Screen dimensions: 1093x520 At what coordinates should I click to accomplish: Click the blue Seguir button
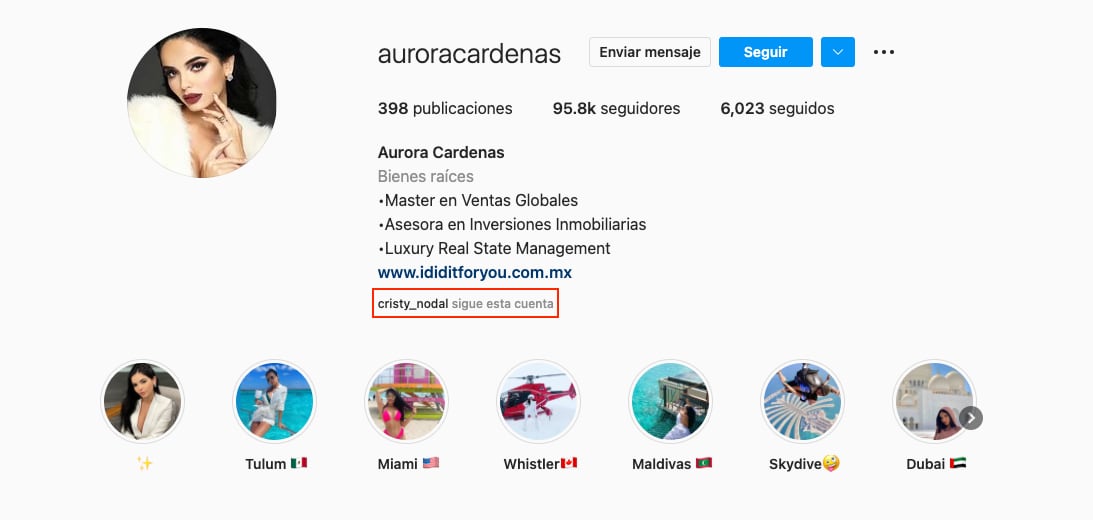pos(765,52)
